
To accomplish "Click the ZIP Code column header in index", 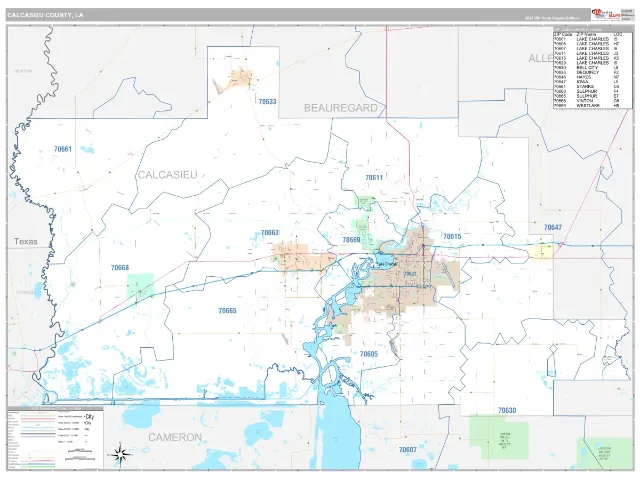I will pyautogui.click(x=563, y=35).
